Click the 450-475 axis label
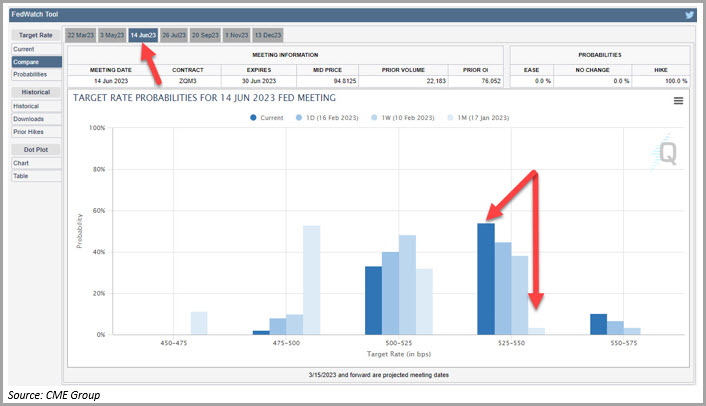The width and height of the screenshot is (706, 406). point(173,343)
